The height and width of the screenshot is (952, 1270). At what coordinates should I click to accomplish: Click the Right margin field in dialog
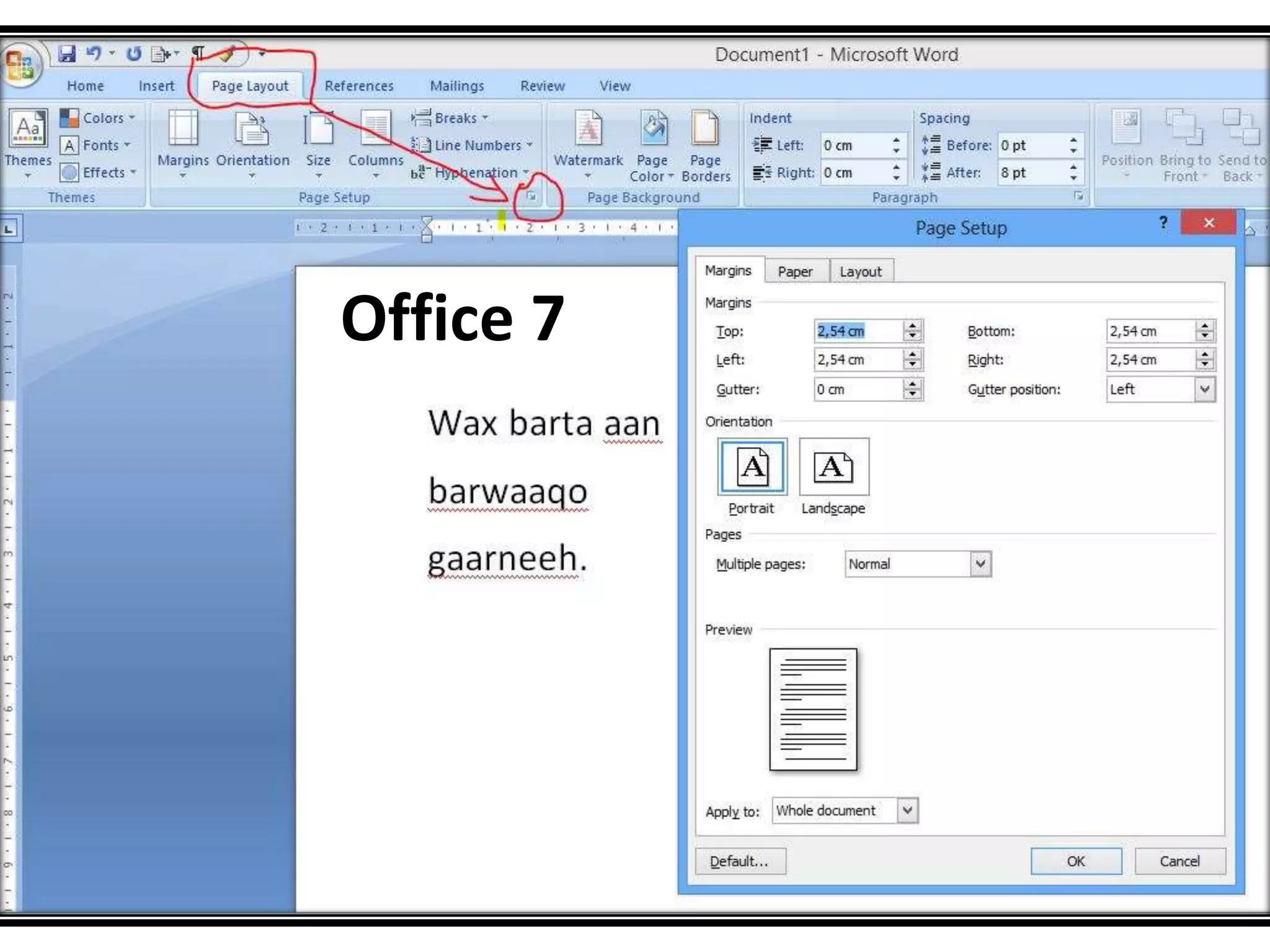point(1151,359)
